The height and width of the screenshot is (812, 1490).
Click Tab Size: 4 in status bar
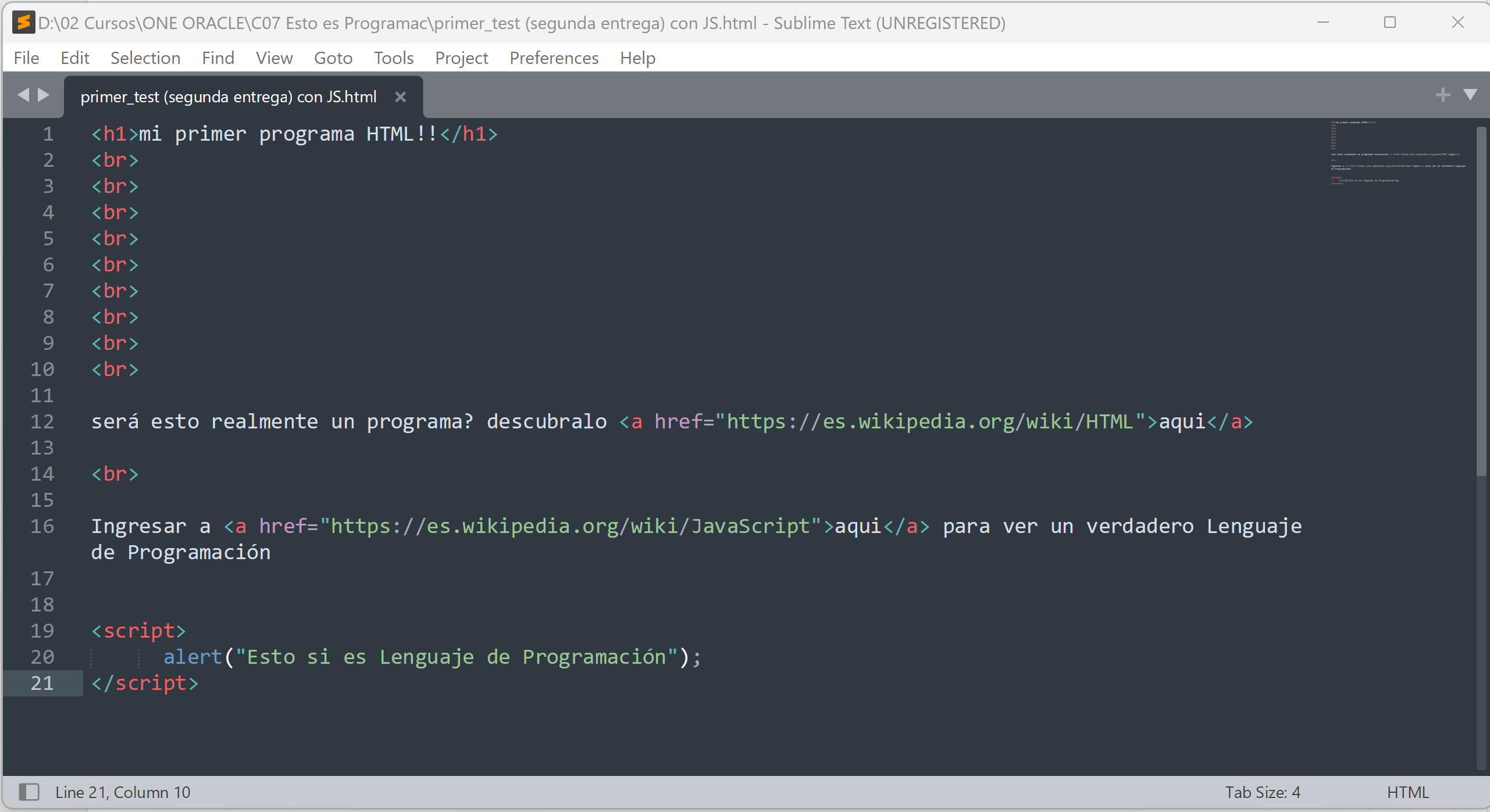pos(1263,792)
